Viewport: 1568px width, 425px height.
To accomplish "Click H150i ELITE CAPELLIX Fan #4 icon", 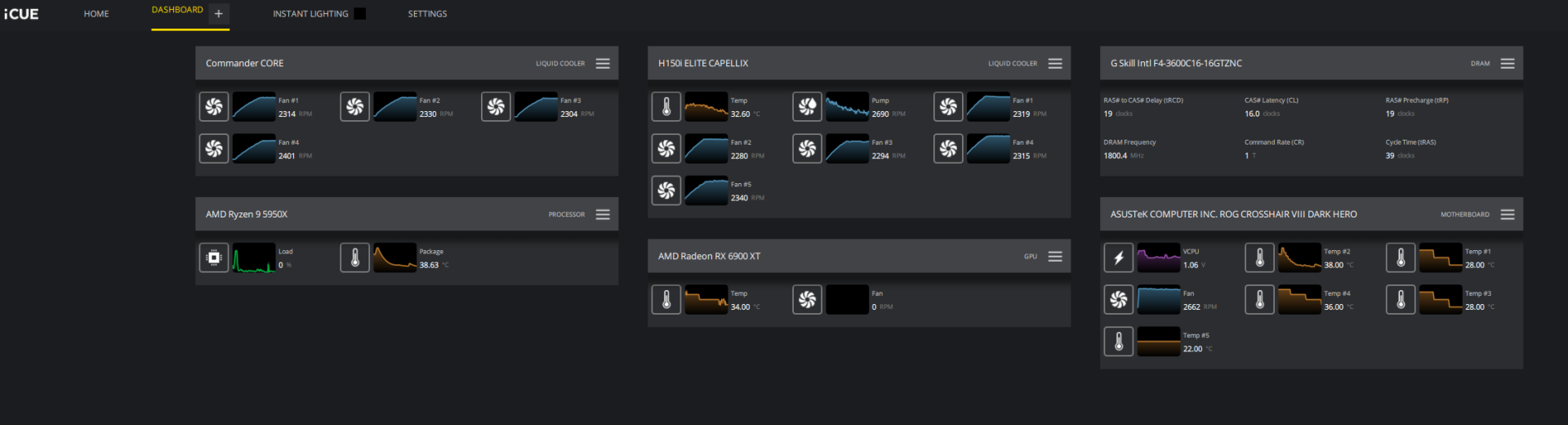I will tap(948, 149).
